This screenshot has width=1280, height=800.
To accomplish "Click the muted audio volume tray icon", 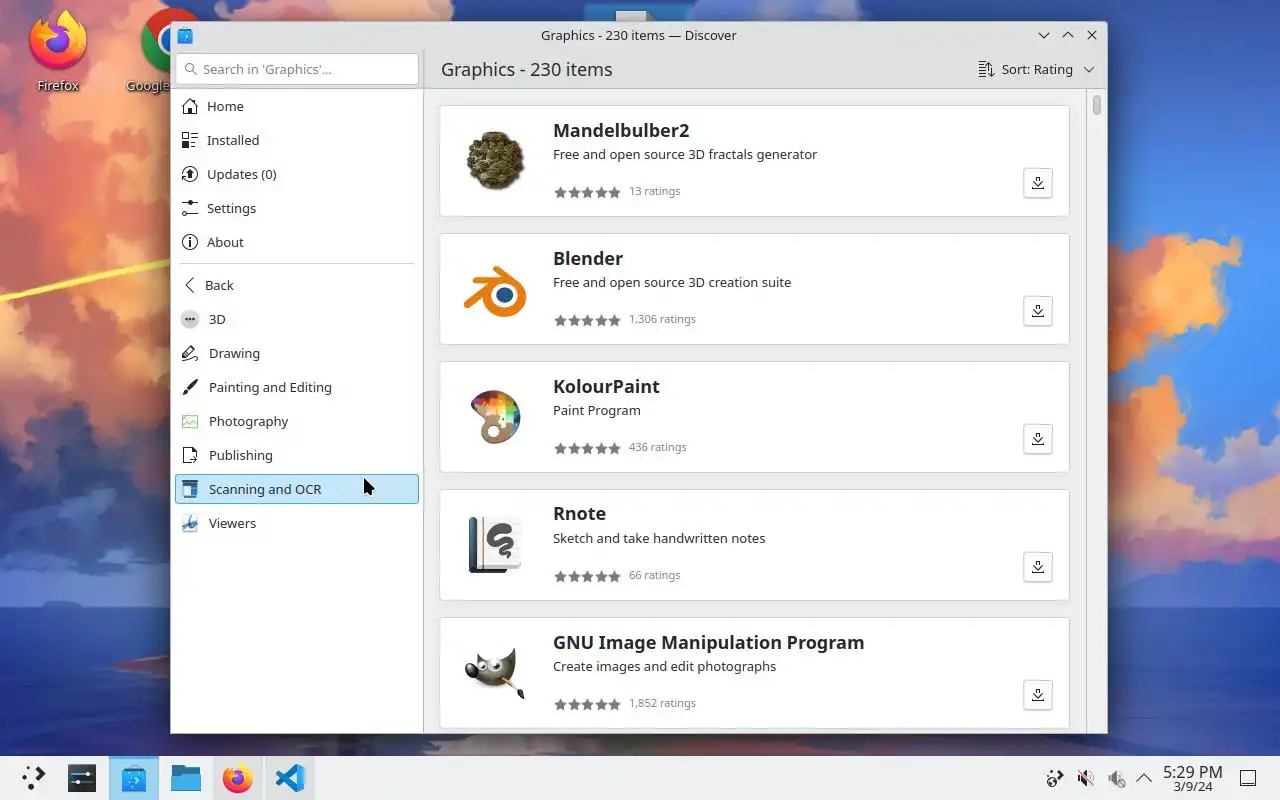I will tap(1085, 778).
